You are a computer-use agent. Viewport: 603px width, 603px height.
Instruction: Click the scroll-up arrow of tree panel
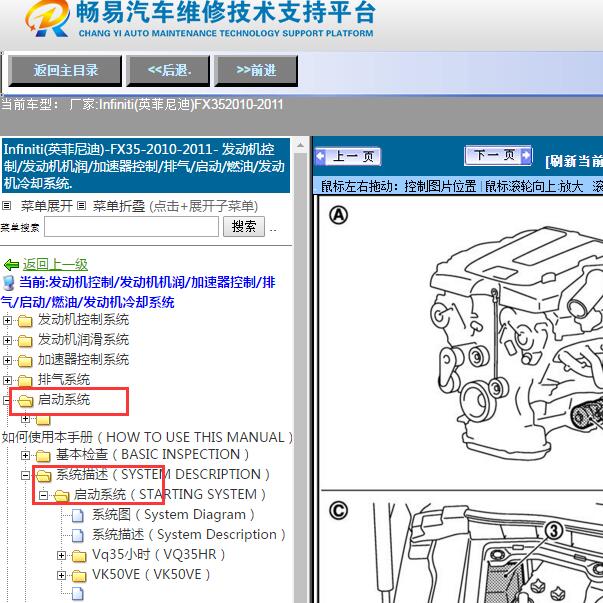[300, 146]
